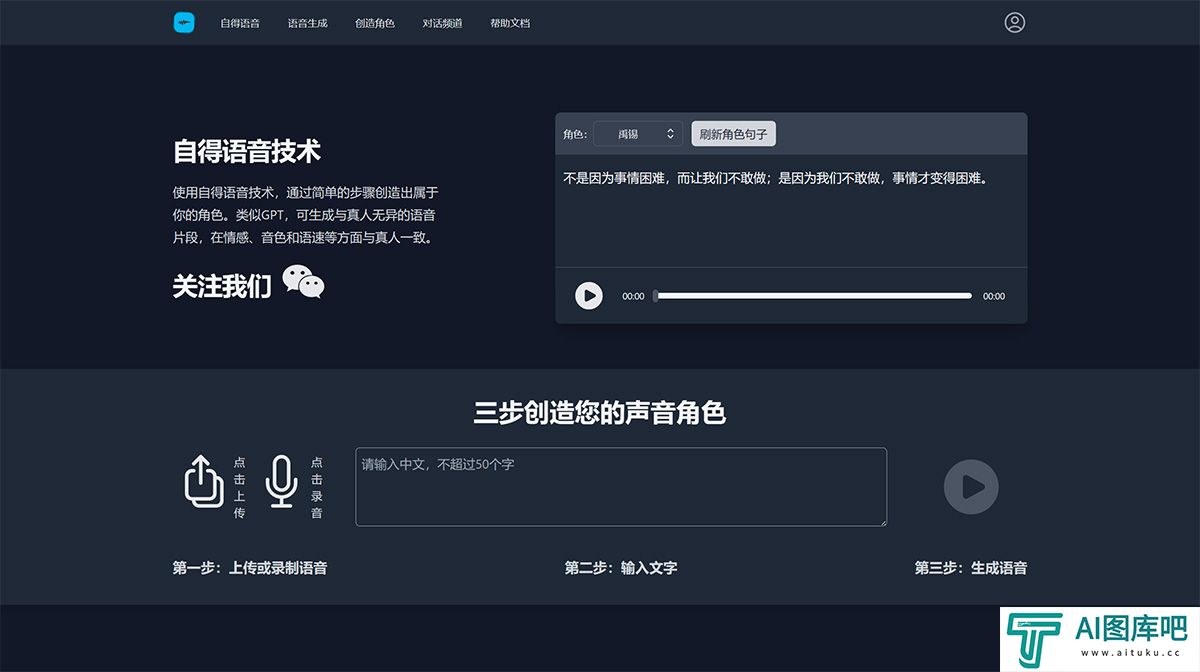Image resolution: width=1200 pixels, height=672 pixels.
Task: Open the user account profile icon
Action: tap(1014, 22)
